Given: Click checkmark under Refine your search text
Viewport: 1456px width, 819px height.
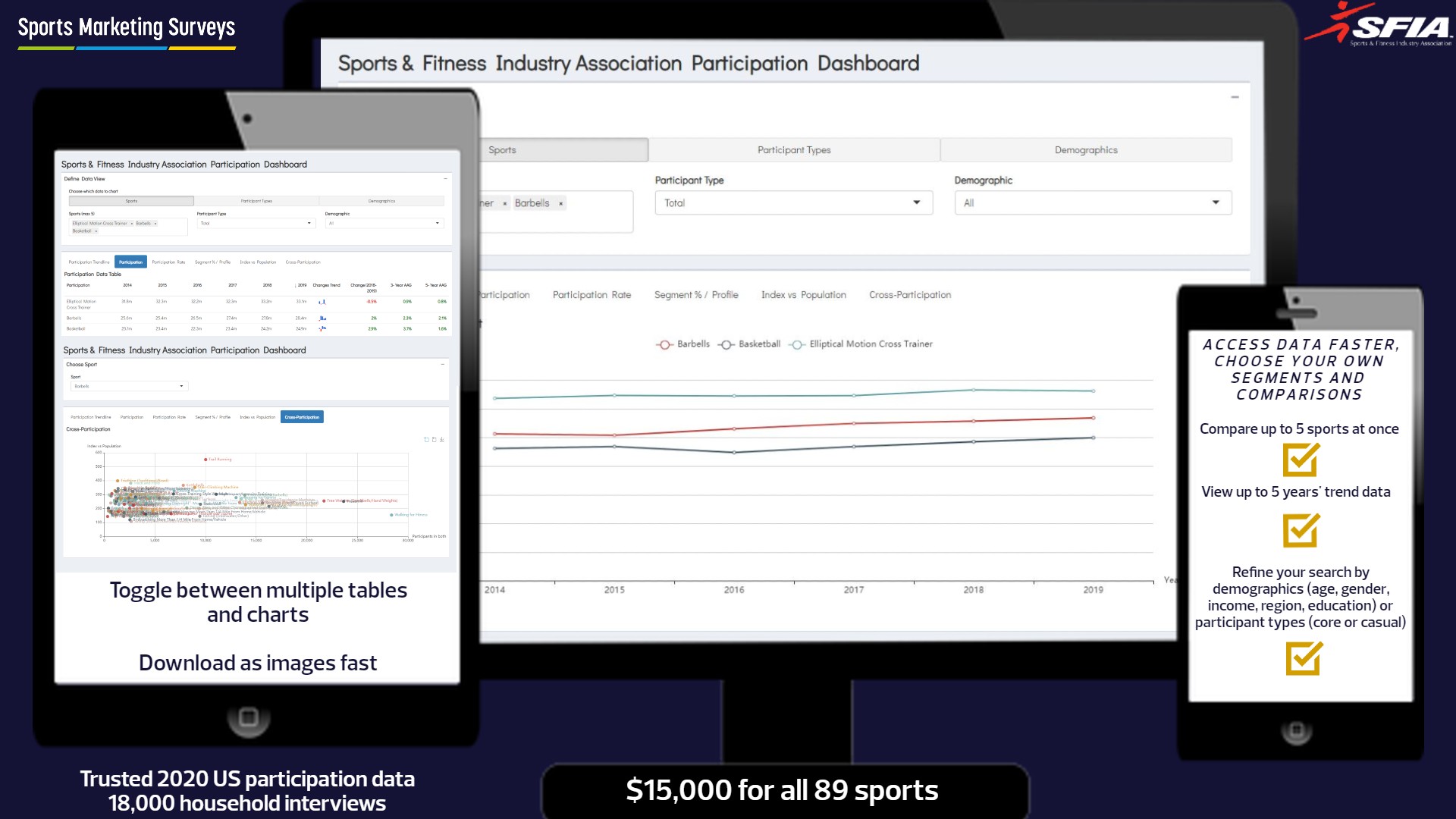Looking at the screenshot, I should coord(1304,658).
